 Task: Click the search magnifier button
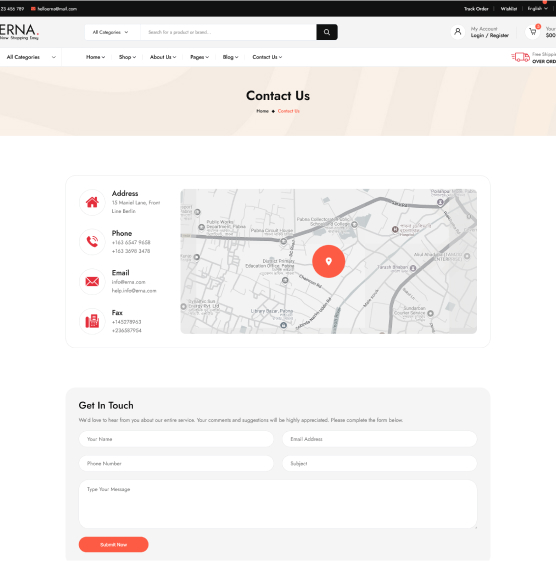pyautogui.click(x=327, y=32)
